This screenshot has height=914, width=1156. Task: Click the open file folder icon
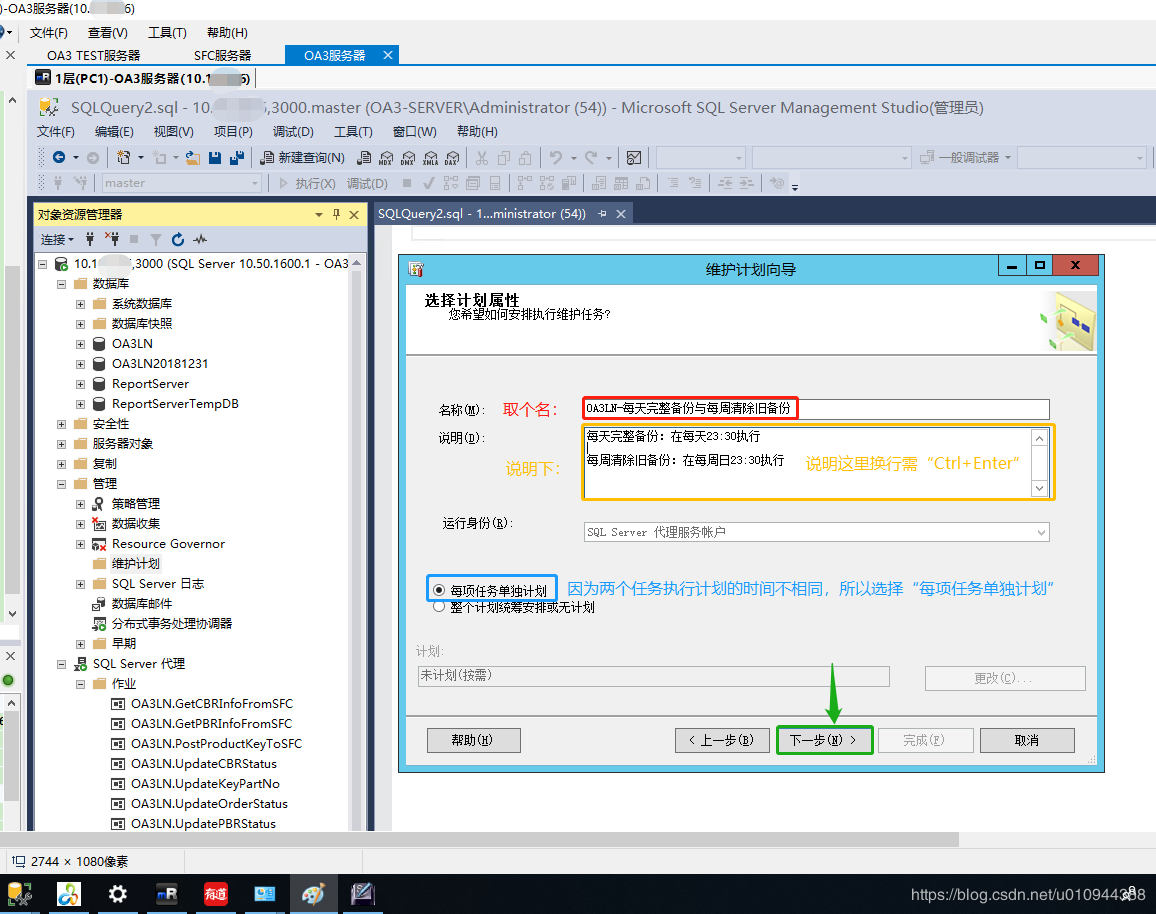pos(193,157)
